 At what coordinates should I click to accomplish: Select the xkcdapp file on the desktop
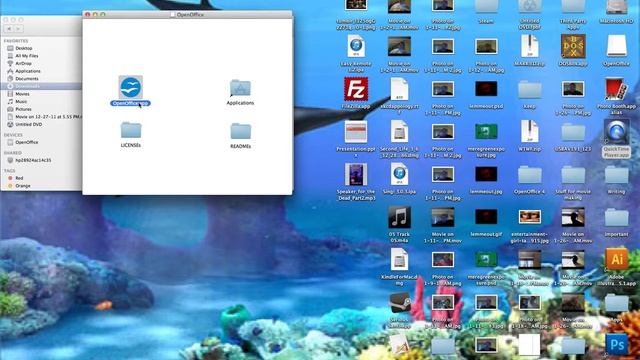(x=399, y=89)
